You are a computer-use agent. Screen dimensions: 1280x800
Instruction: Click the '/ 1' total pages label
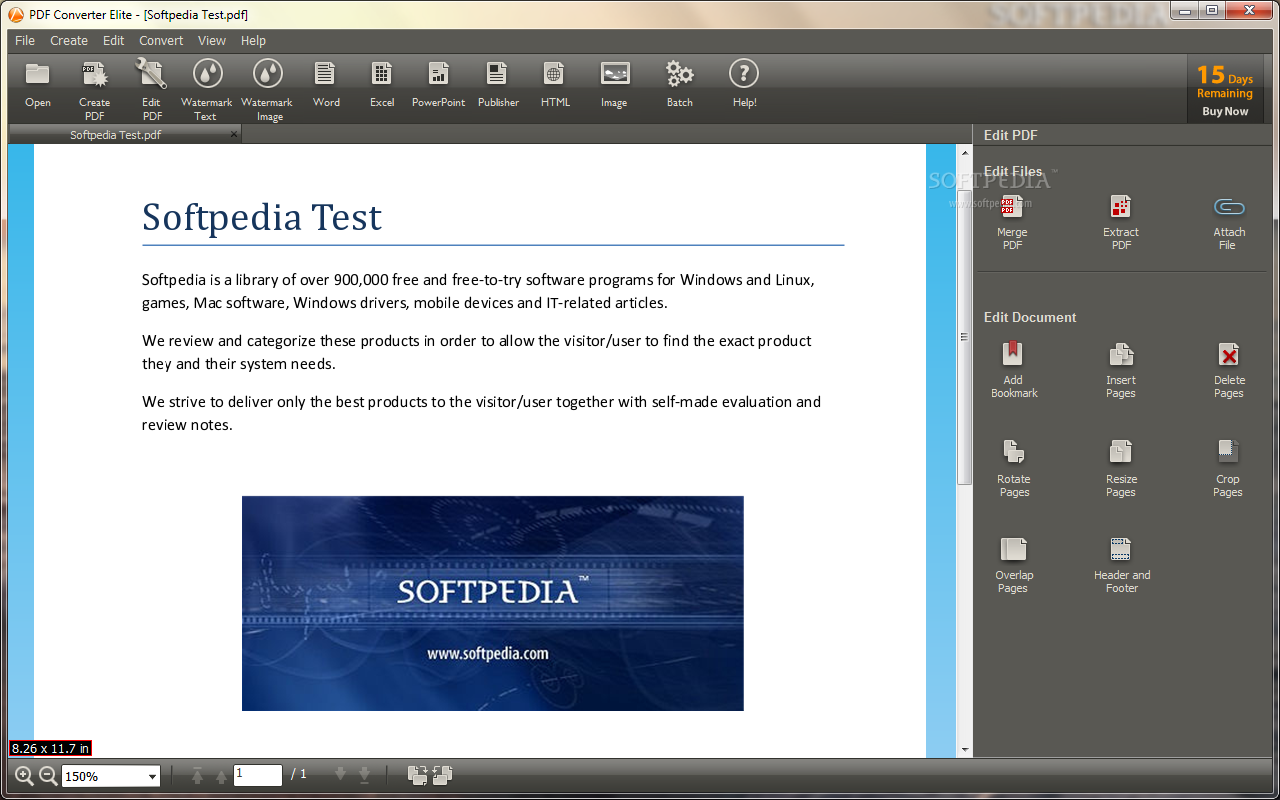[x=298, y=775]
